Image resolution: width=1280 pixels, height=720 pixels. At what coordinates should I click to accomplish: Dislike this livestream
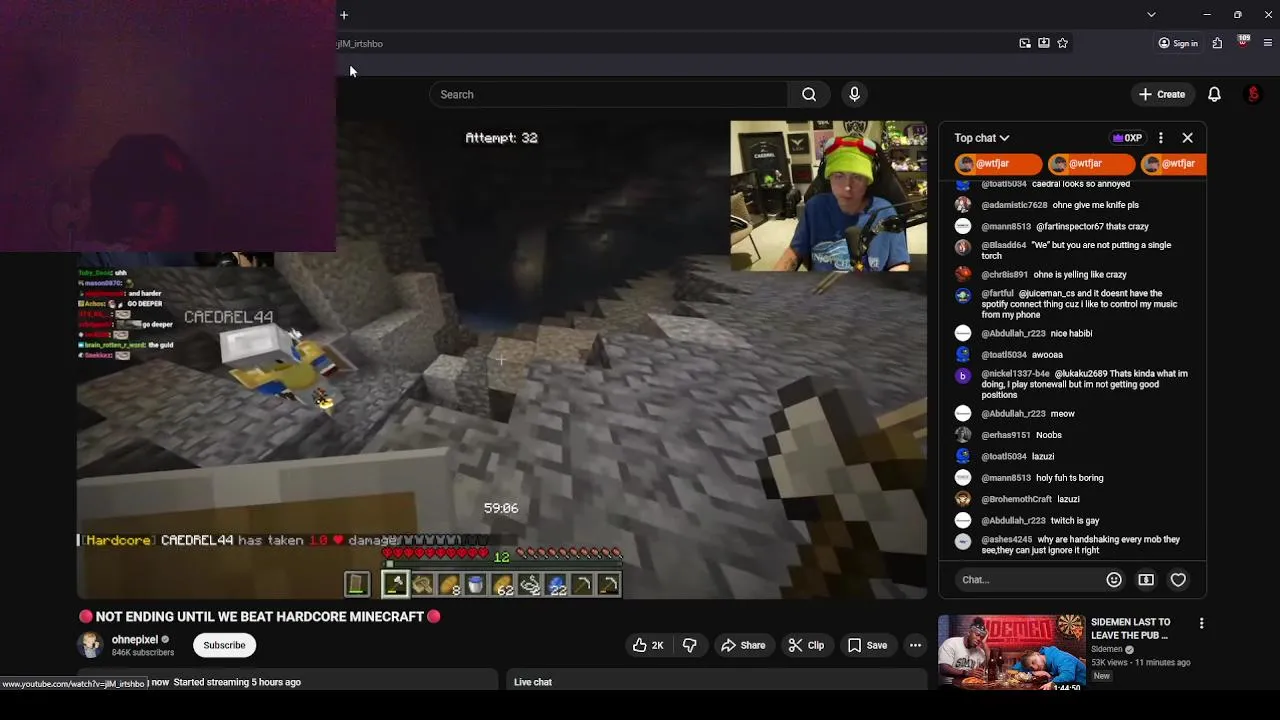[x=690, y=645]
